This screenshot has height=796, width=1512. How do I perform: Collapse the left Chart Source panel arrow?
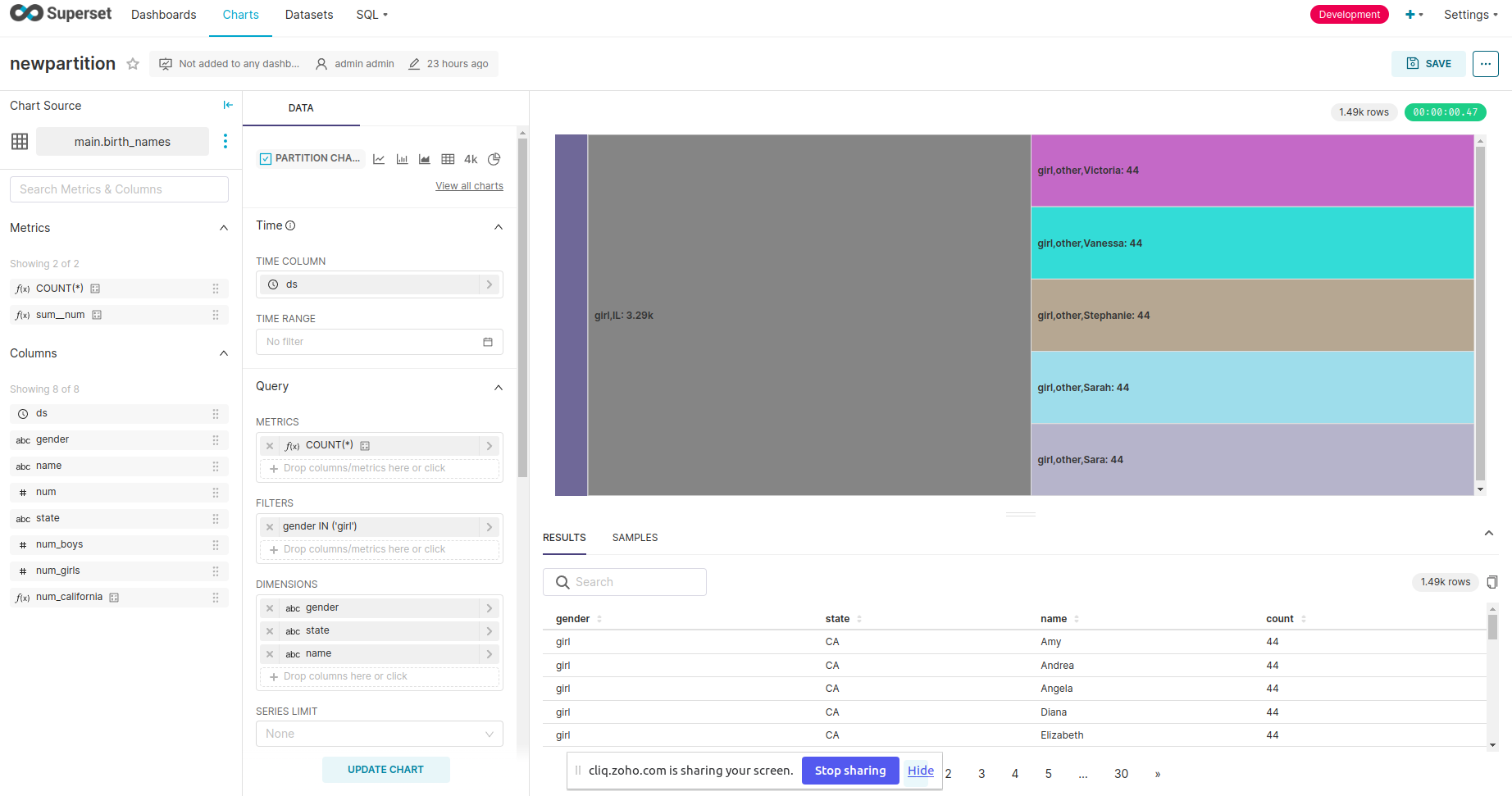point(227,105)
